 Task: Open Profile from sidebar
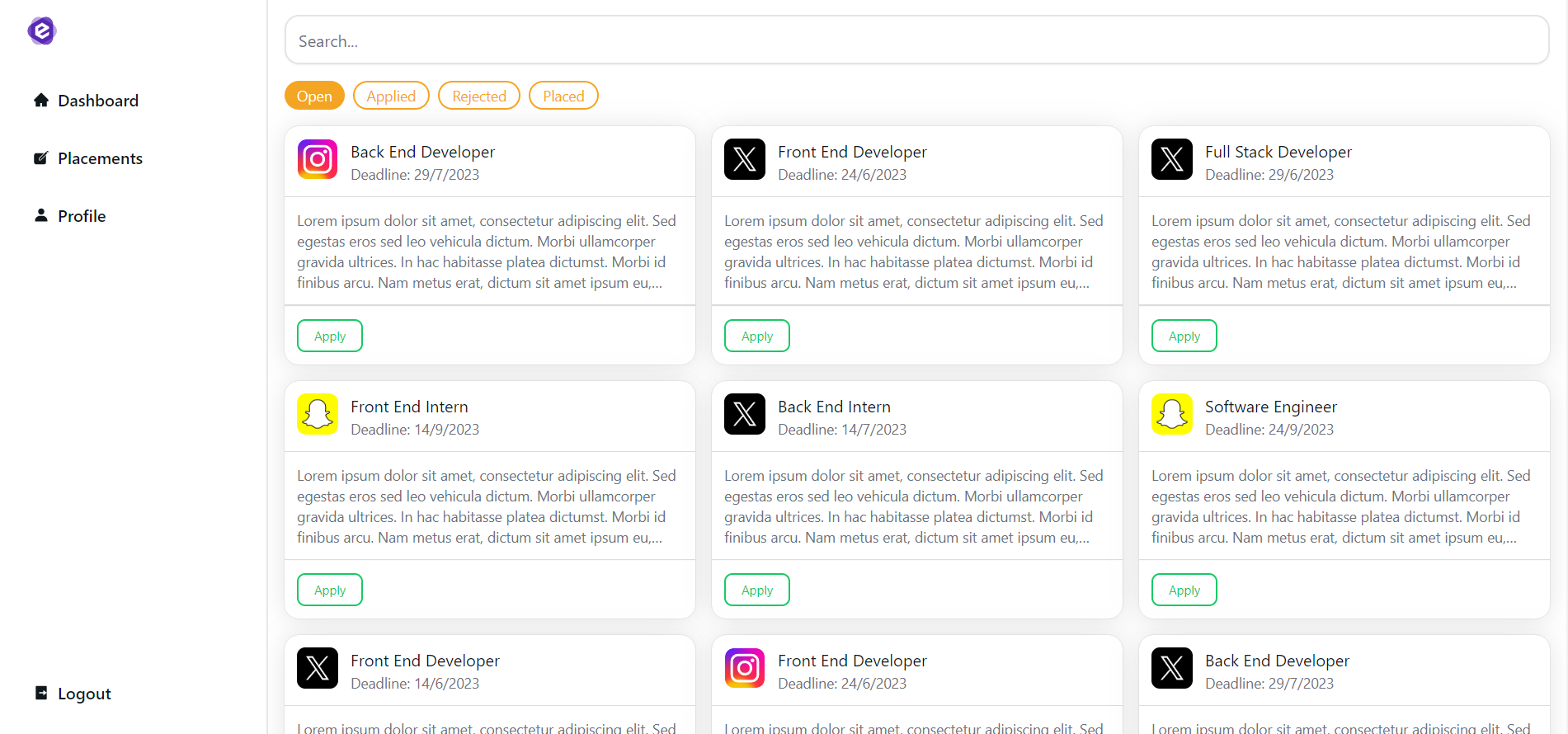(82, 216)
